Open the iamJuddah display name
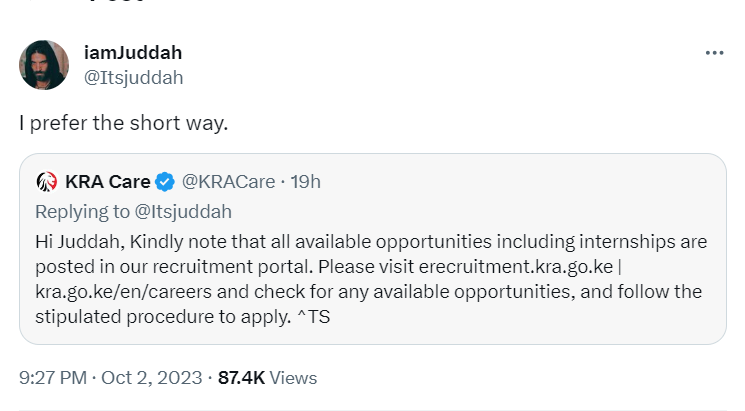This screenshot has width=745, height=411. click(133, 52)
